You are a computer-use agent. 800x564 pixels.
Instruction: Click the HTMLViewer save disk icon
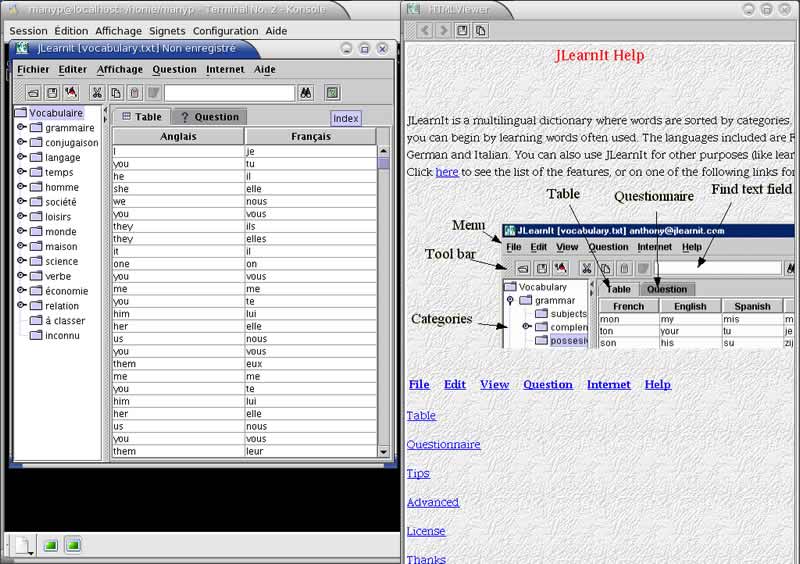click(x=462, y=31)
